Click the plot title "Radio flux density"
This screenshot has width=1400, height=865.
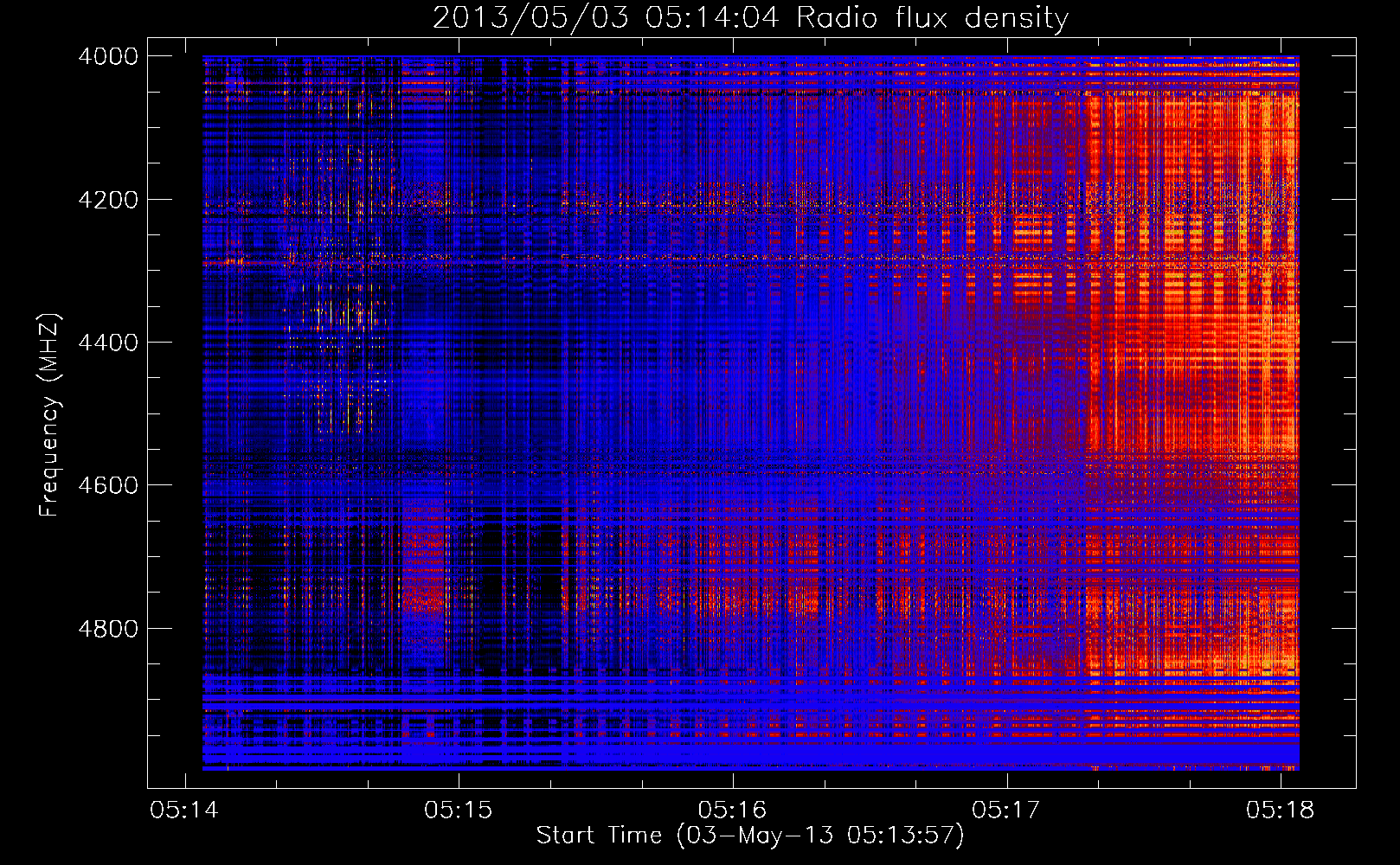(932, 17)
